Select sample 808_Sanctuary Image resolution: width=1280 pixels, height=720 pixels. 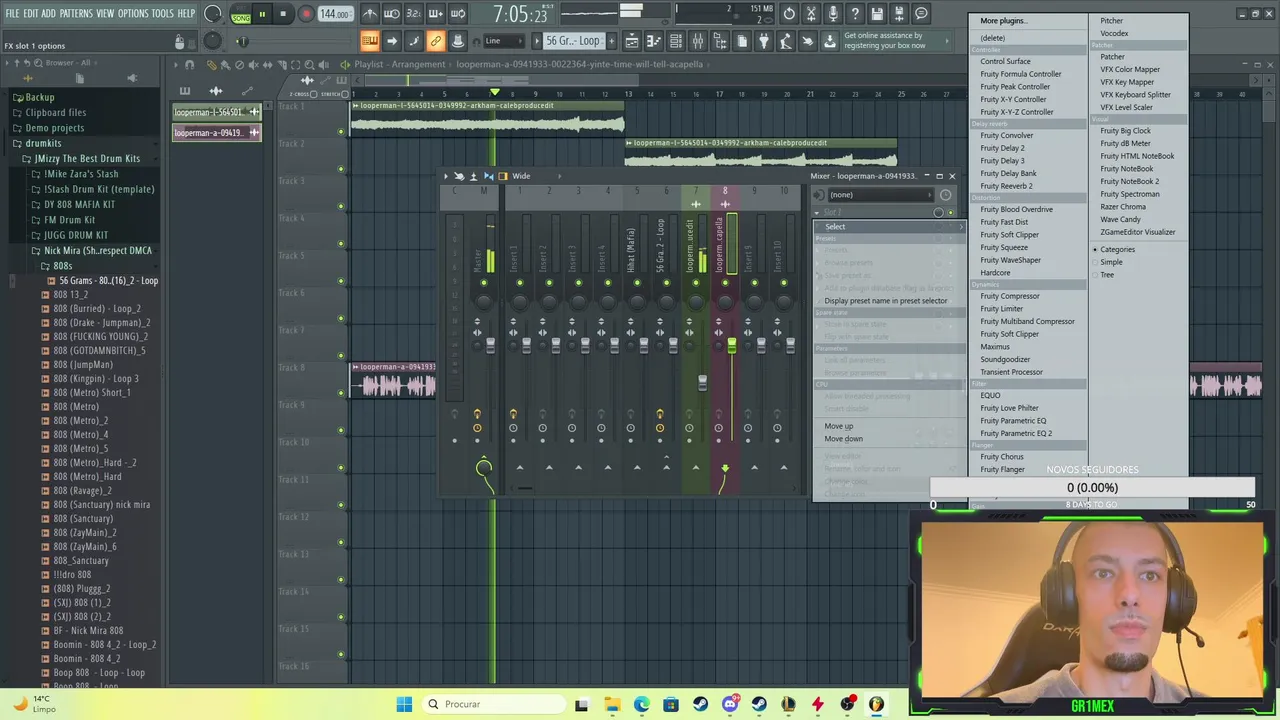[80, 561]
